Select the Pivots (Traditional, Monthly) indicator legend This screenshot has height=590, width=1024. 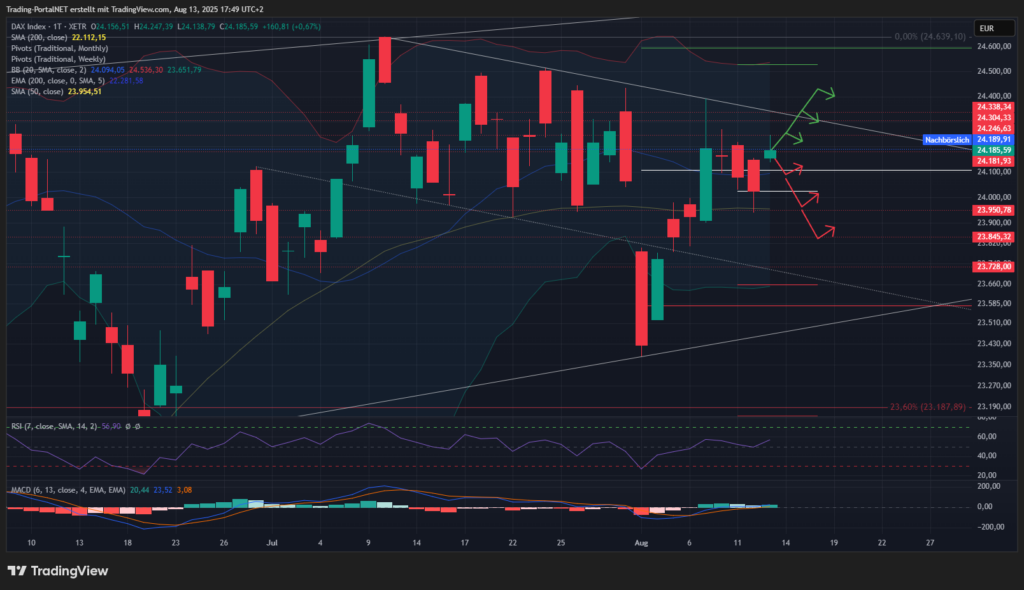(53, 48)
